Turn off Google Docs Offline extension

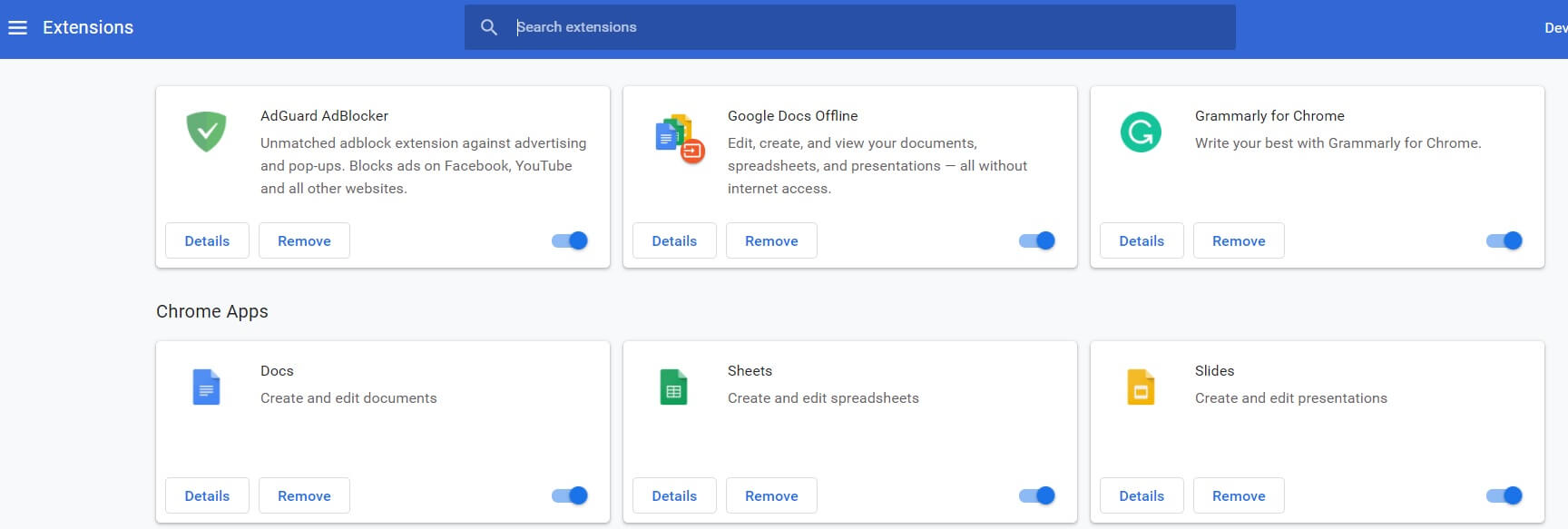coord(1037,240)
